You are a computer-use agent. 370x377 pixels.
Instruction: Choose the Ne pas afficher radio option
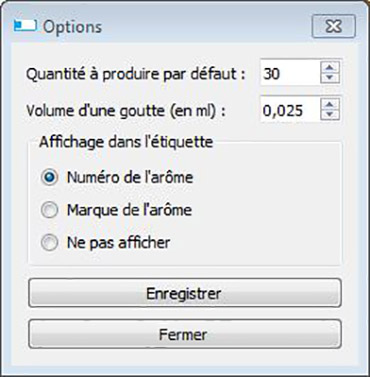49,242
